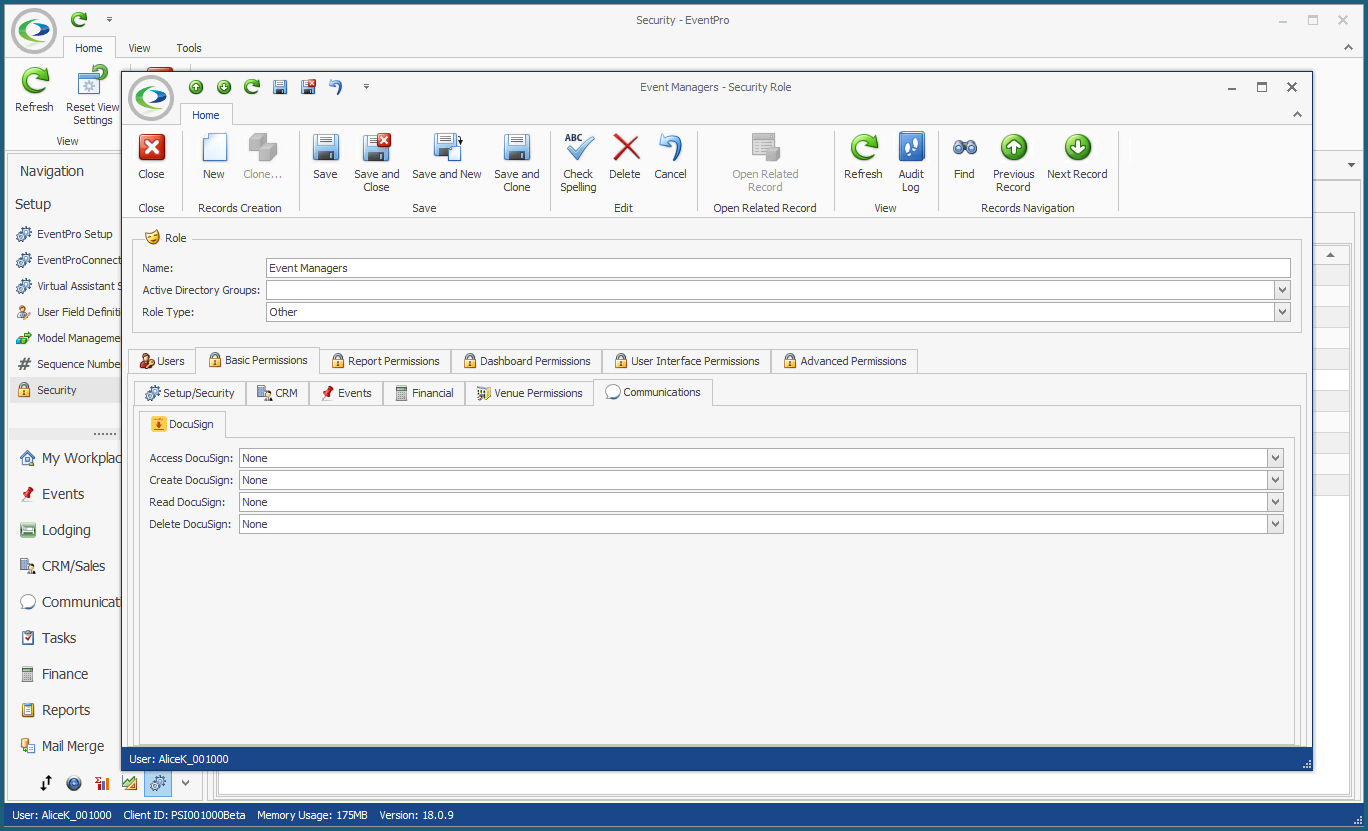Click the quick access up-arrow previous record icon

tap(196, 87)
